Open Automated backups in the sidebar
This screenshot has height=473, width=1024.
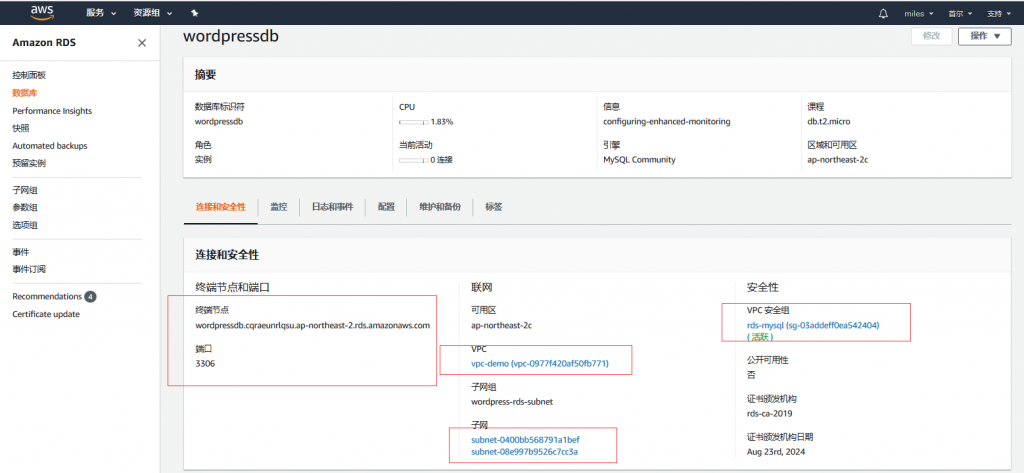pos(50,146)
